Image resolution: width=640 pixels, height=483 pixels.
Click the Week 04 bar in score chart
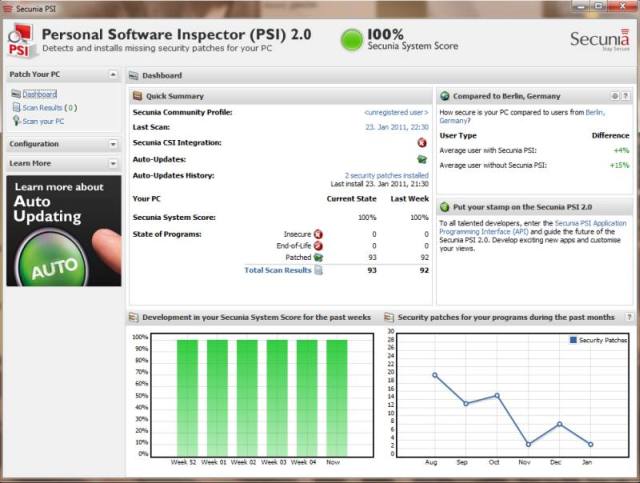307,398
